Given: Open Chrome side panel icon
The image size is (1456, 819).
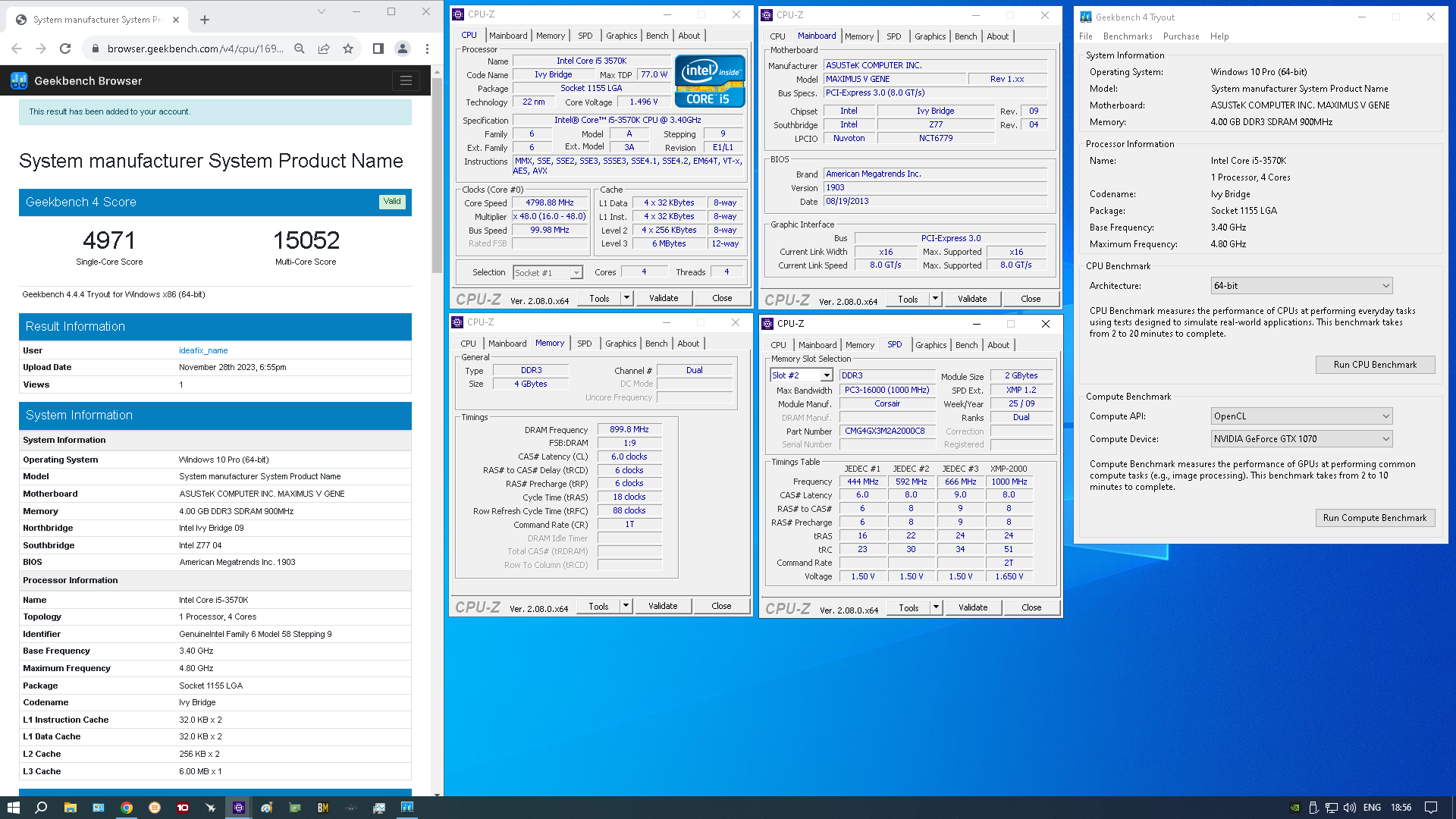Looking at the screenshot, I should coord(378,49).
